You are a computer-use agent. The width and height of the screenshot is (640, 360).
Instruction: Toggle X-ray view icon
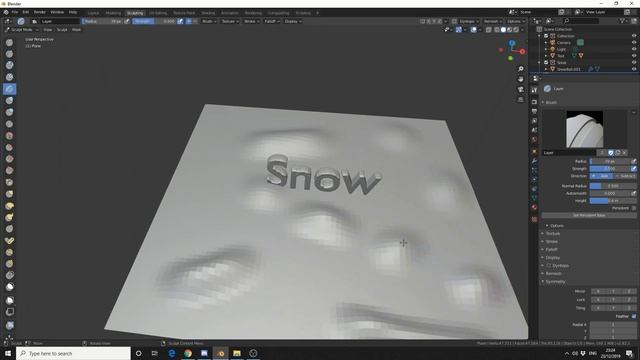(489, 30)
